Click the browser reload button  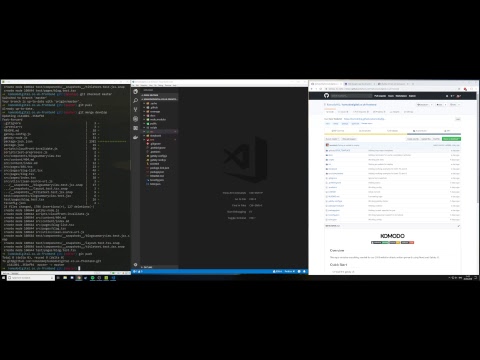click(321, 89)
